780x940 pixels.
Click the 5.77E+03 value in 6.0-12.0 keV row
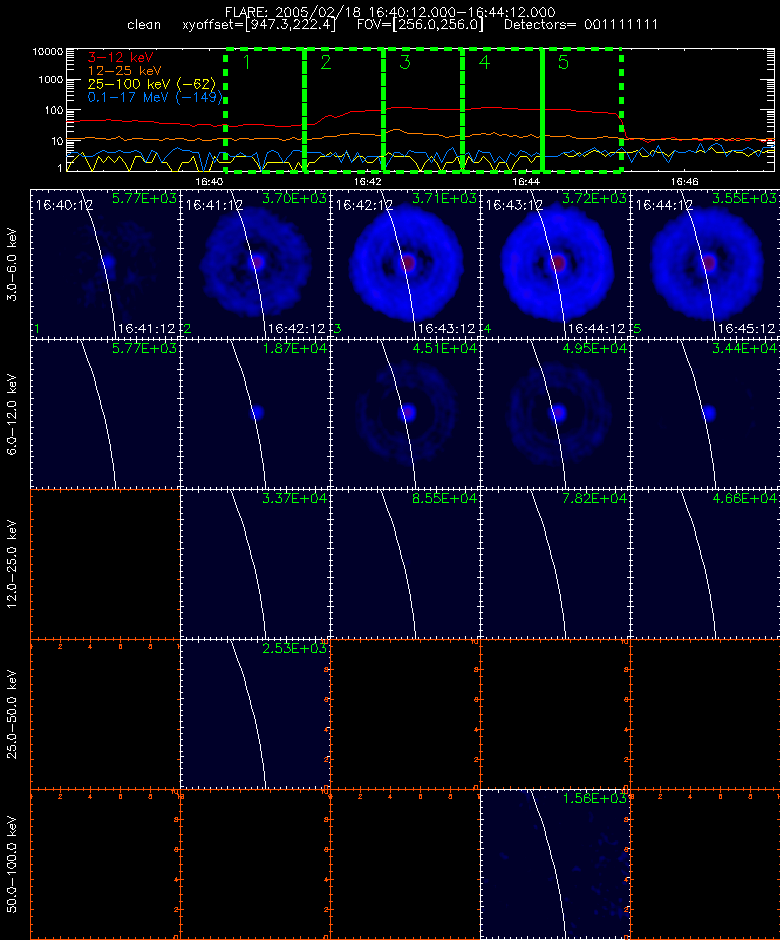pyautogui.click(x=144, y=348)
